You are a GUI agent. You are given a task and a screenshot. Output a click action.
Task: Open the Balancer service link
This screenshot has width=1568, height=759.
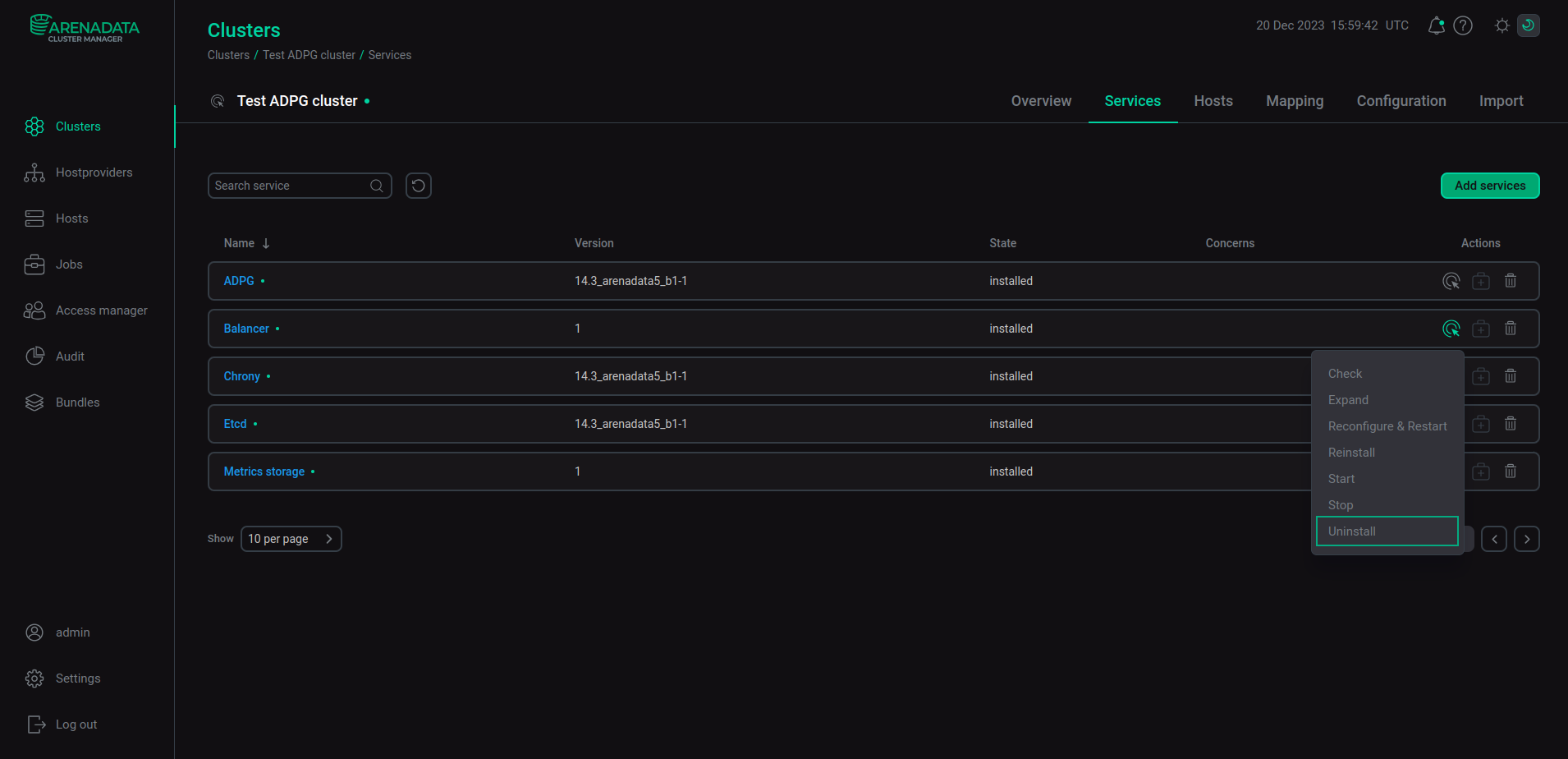click(x=246, y=329)
